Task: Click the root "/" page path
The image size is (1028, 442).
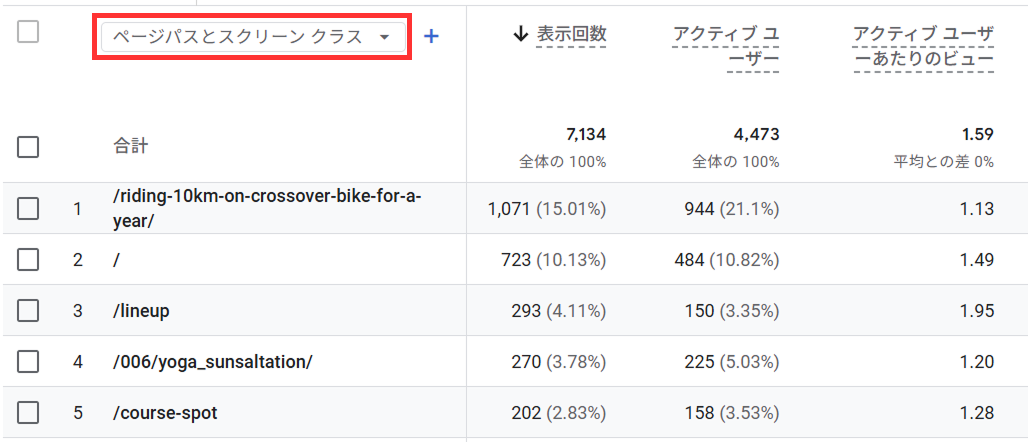Action: [x=117, y=260]
